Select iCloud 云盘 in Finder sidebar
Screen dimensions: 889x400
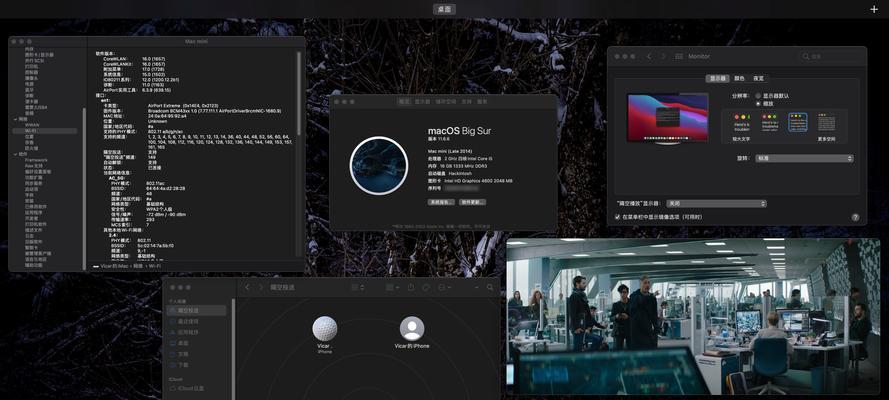(196, 389)
